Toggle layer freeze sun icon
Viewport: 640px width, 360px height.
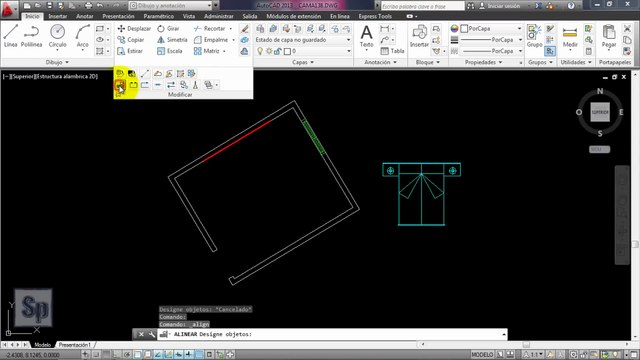[269, 51]
